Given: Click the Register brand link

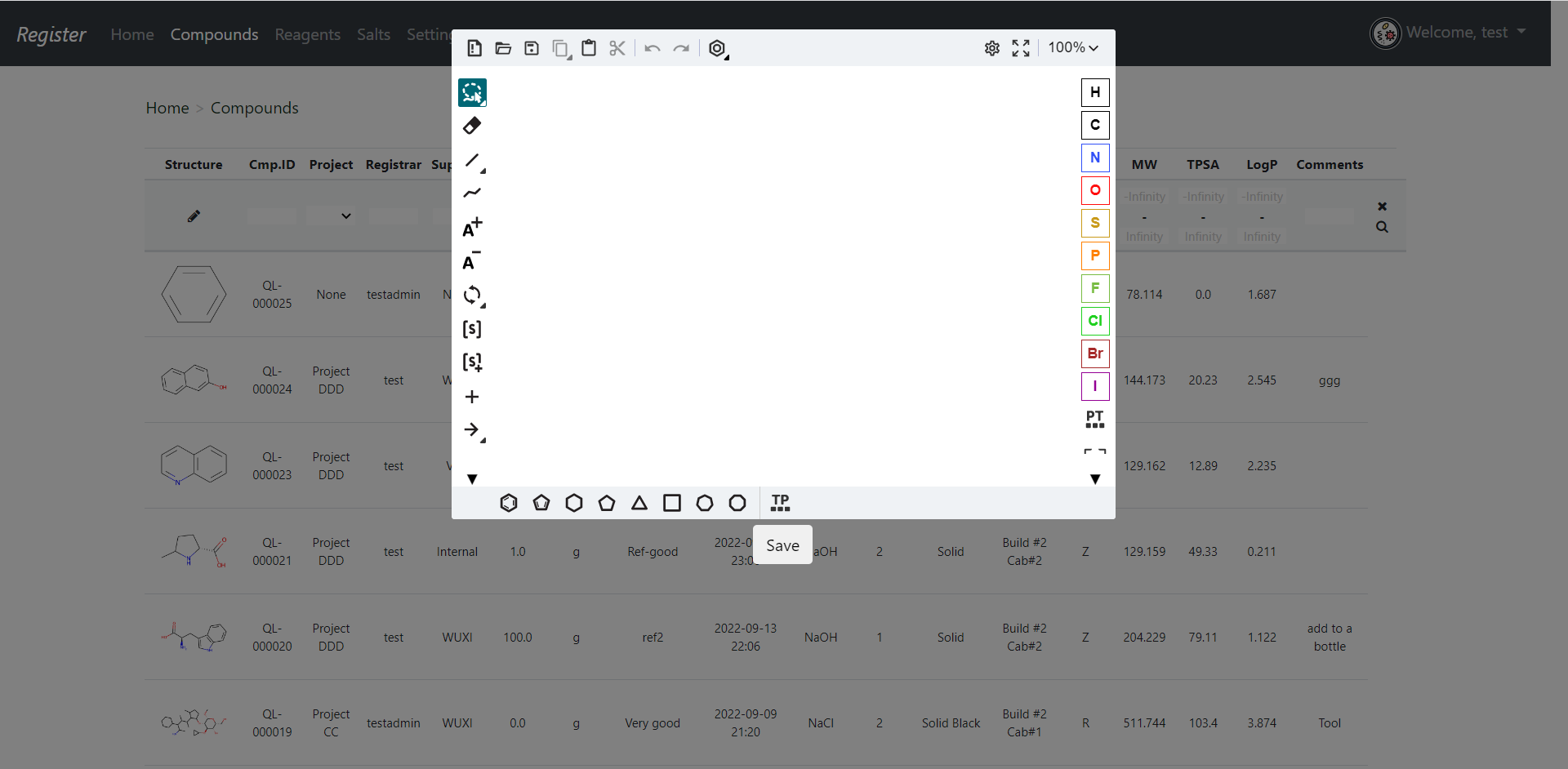Looking at the screenshot, I should coord(51,34).
